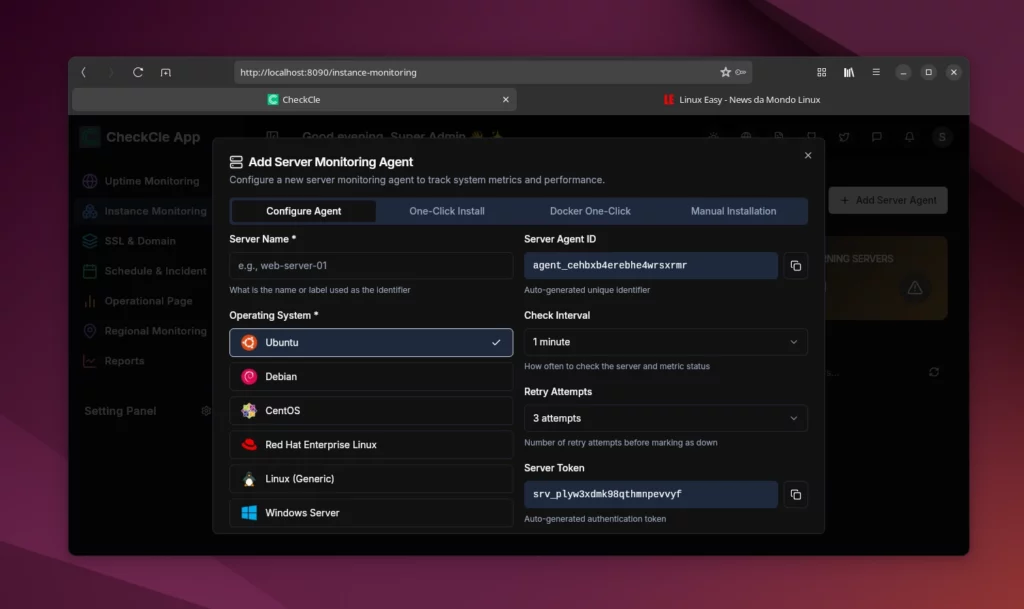The height and width of the screenshot is (609, 1024).
Task: Open the Retry Attempts dropdown
Action: click(x=665, y=418)
